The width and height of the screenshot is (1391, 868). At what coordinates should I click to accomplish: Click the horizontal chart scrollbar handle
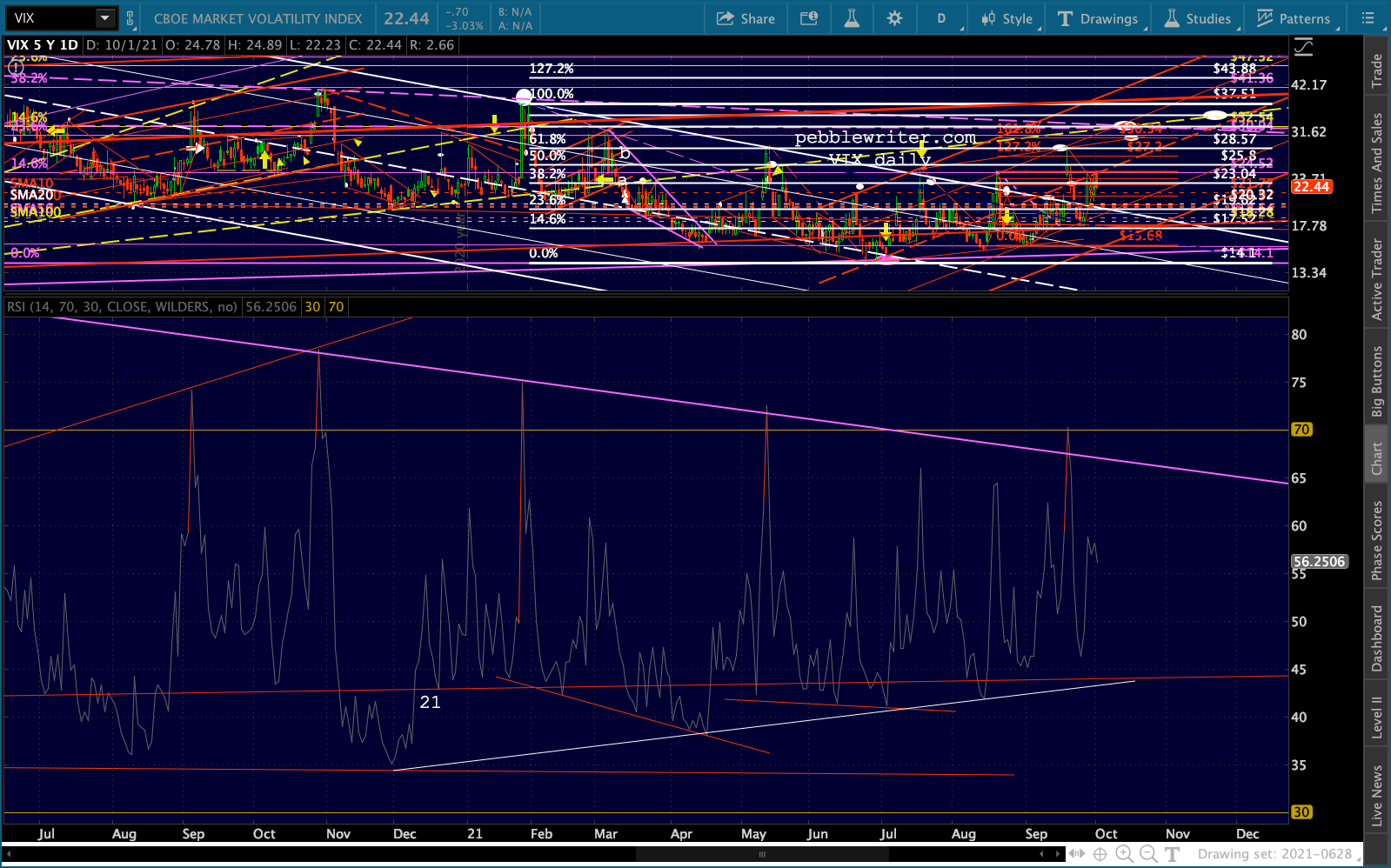pos(762,854)
